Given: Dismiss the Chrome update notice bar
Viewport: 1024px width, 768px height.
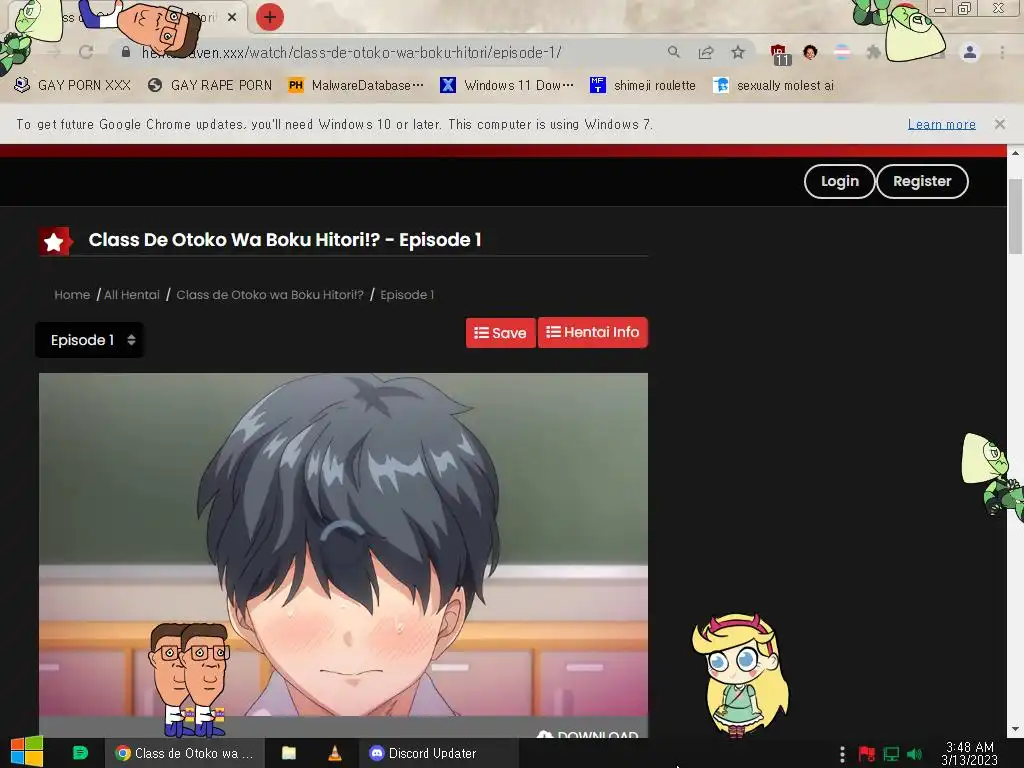Looking at the screenshot, I should [1000, 123].
